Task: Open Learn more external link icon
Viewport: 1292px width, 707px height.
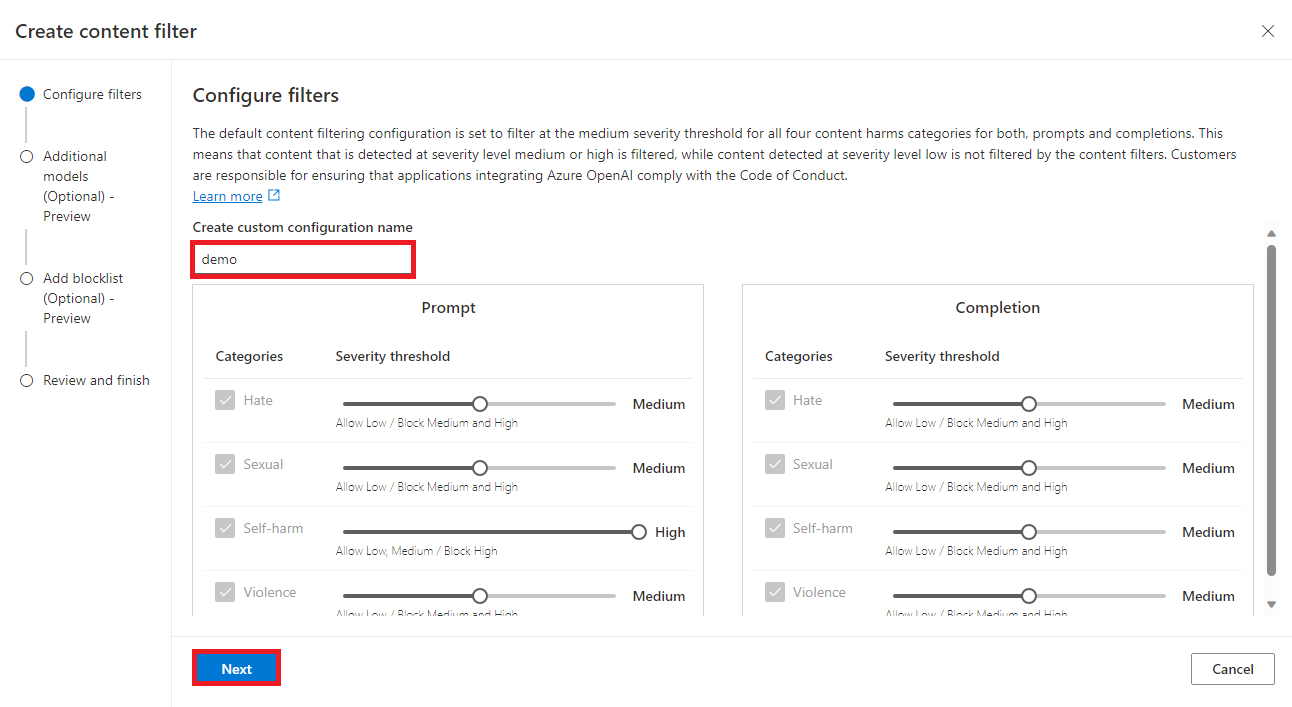Action: pyautogui.click(x=275, y=196)
